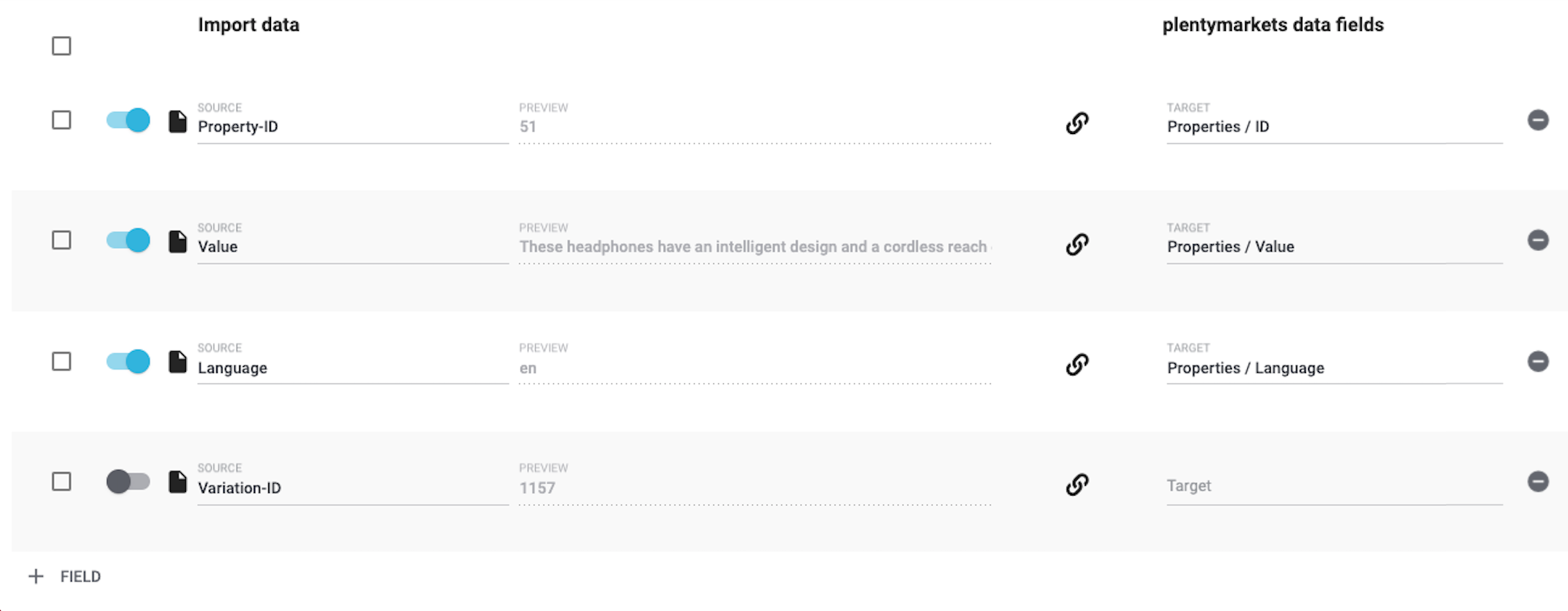Remove the Language mapping row

click(x=1538, y=361)
